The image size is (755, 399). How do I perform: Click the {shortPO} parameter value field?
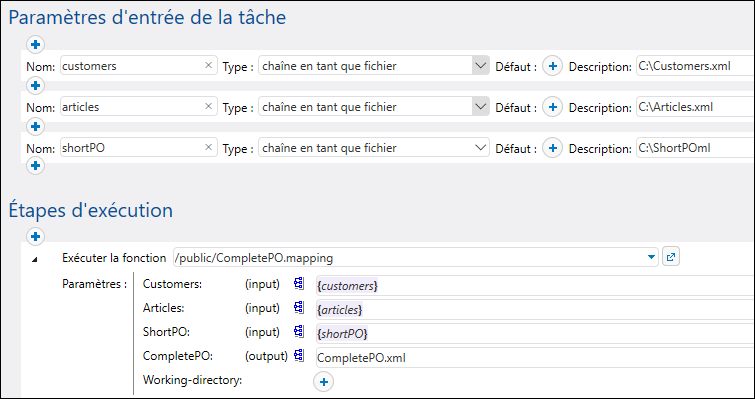(x=535, y=334)
